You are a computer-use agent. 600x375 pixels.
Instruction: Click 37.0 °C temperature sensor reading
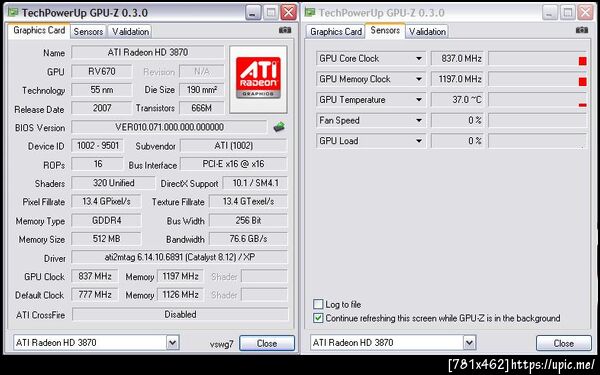coord(458,100)
